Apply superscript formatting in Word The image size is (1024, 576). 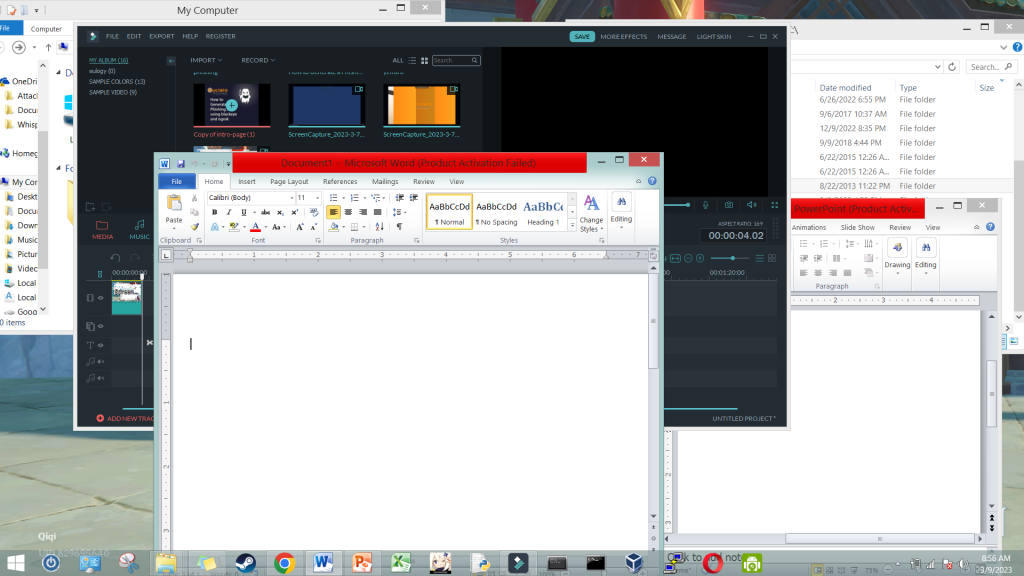[295, 212]
